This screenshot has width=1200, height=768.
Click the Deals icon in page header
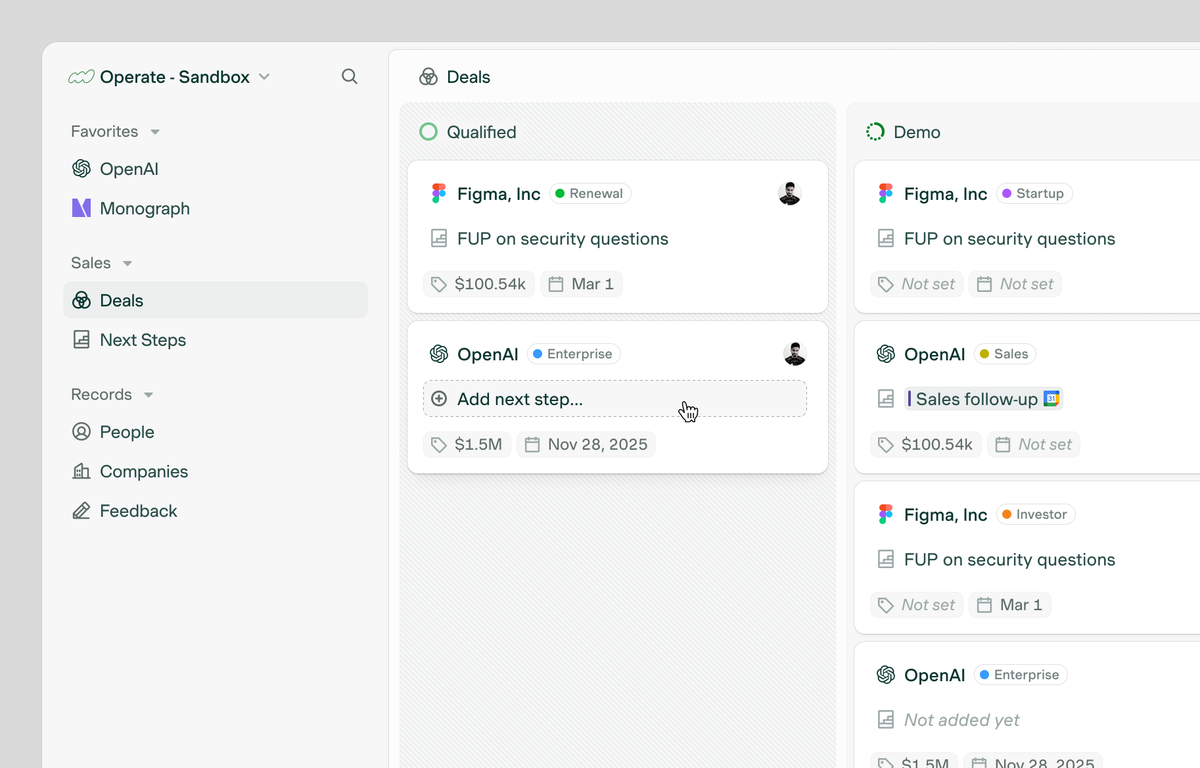click(428, 77)
